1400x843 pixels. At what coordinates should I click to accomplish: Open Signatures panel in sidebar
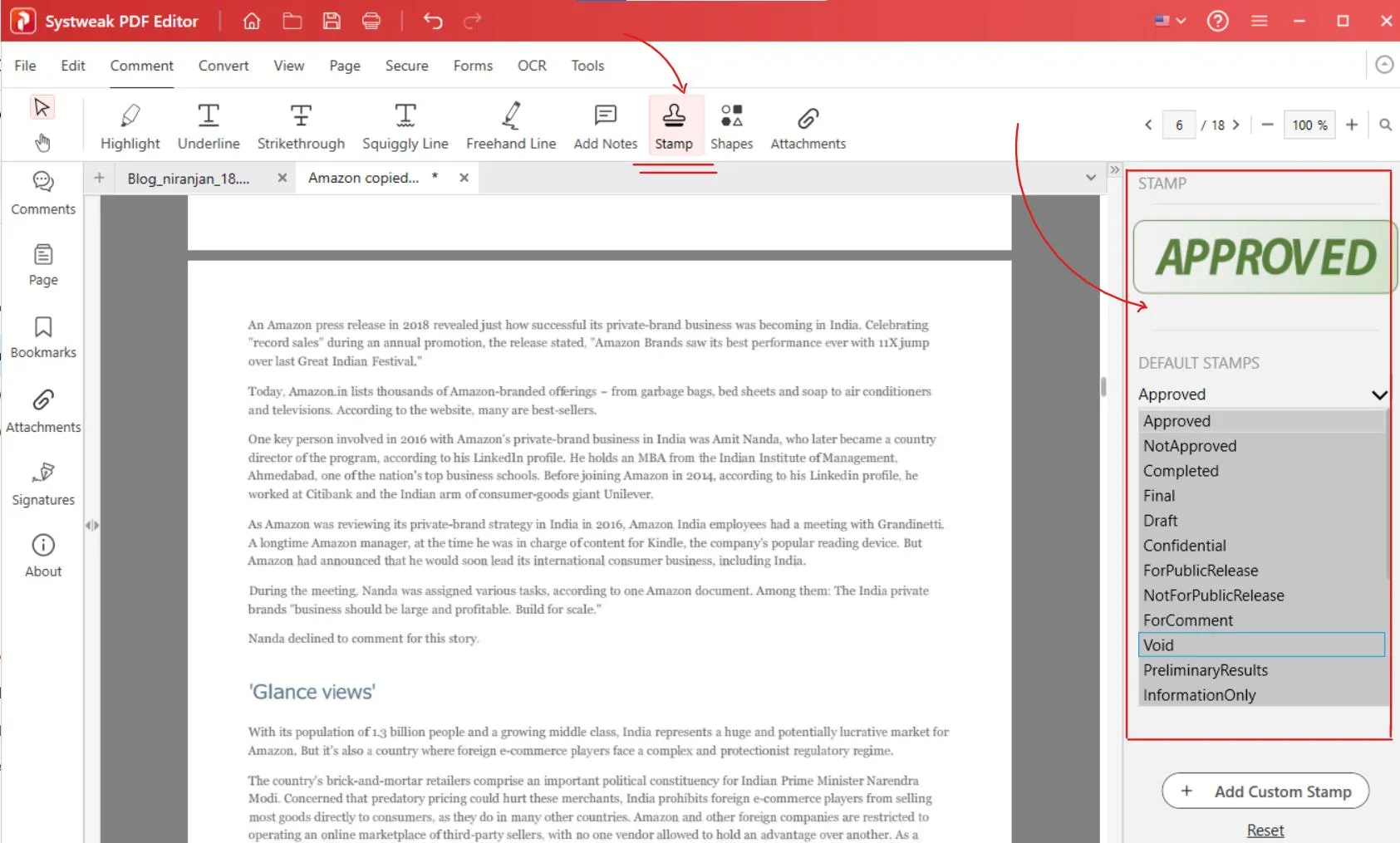click(x=43, y=483)
